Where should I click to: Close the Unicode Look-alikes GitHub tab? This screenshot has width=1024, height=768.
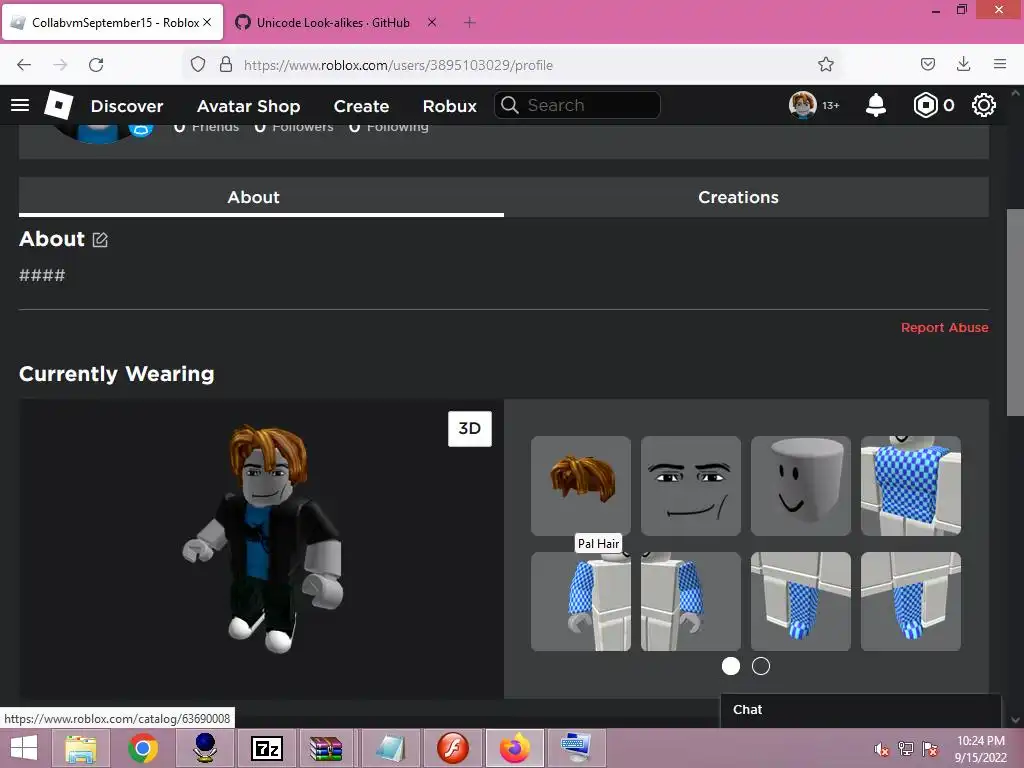[432, 22]
